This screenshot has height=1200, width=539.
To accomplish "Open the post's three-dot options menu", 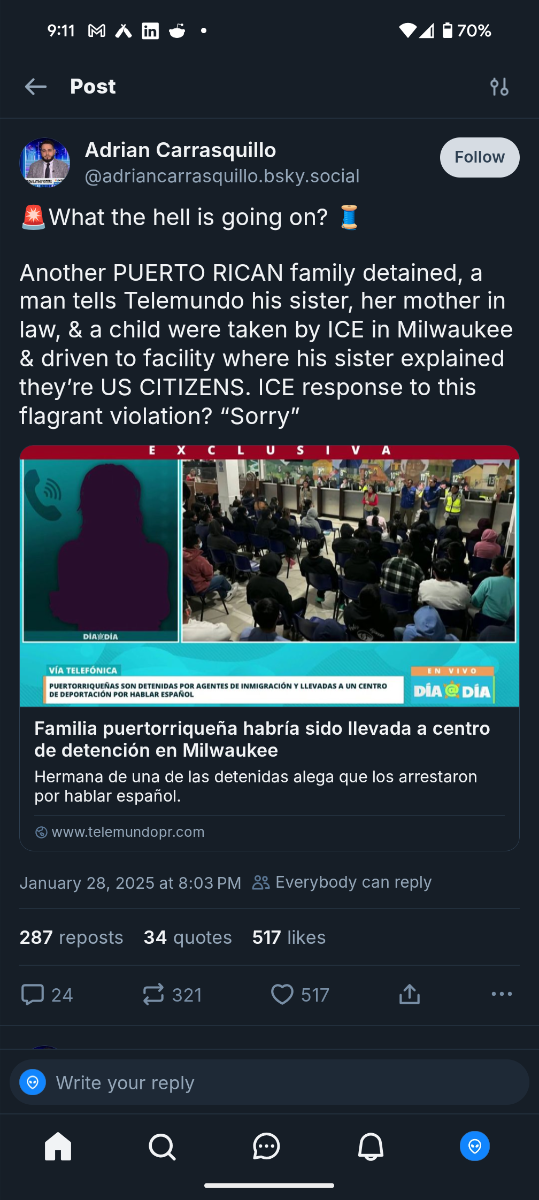I will coord(502,994).
